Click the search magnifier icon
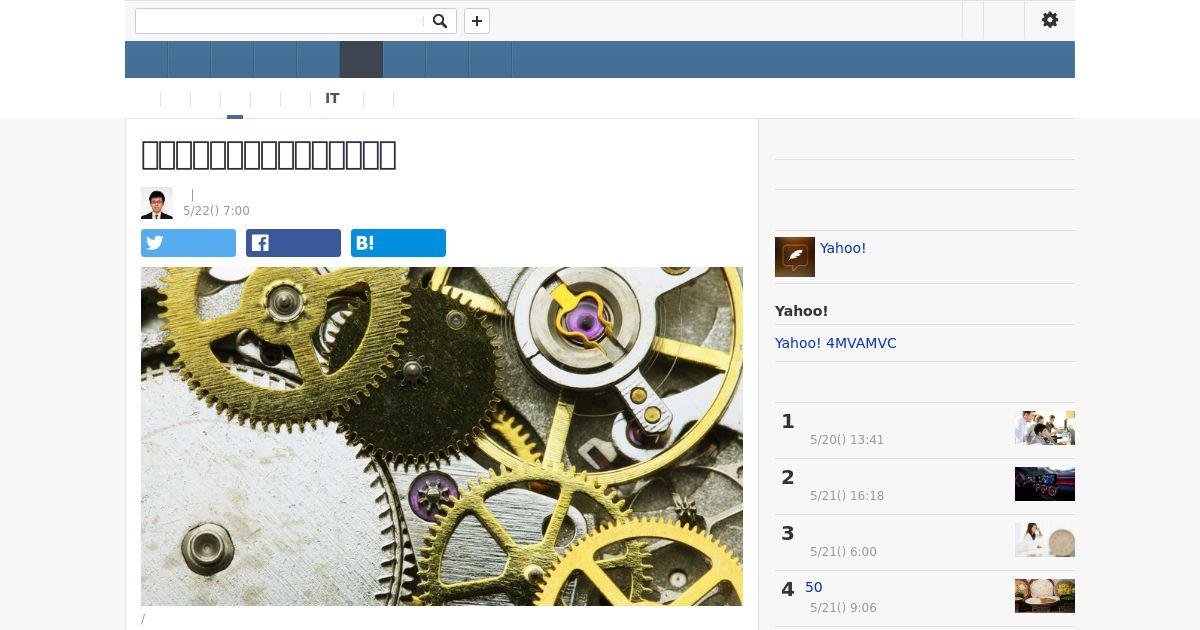This screenshot has width=1200, height=630. (440, 21)
